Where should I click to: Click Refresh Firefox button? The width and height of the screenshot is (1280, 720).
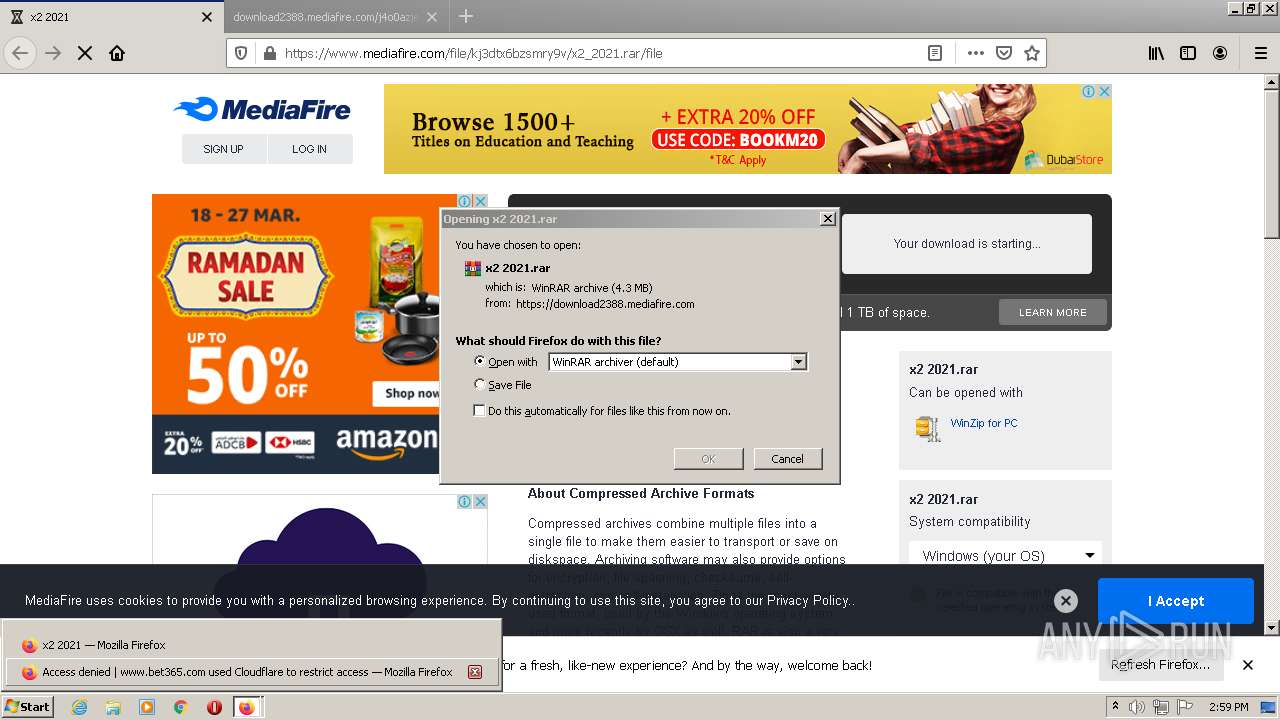click(x=1160, y=665)
